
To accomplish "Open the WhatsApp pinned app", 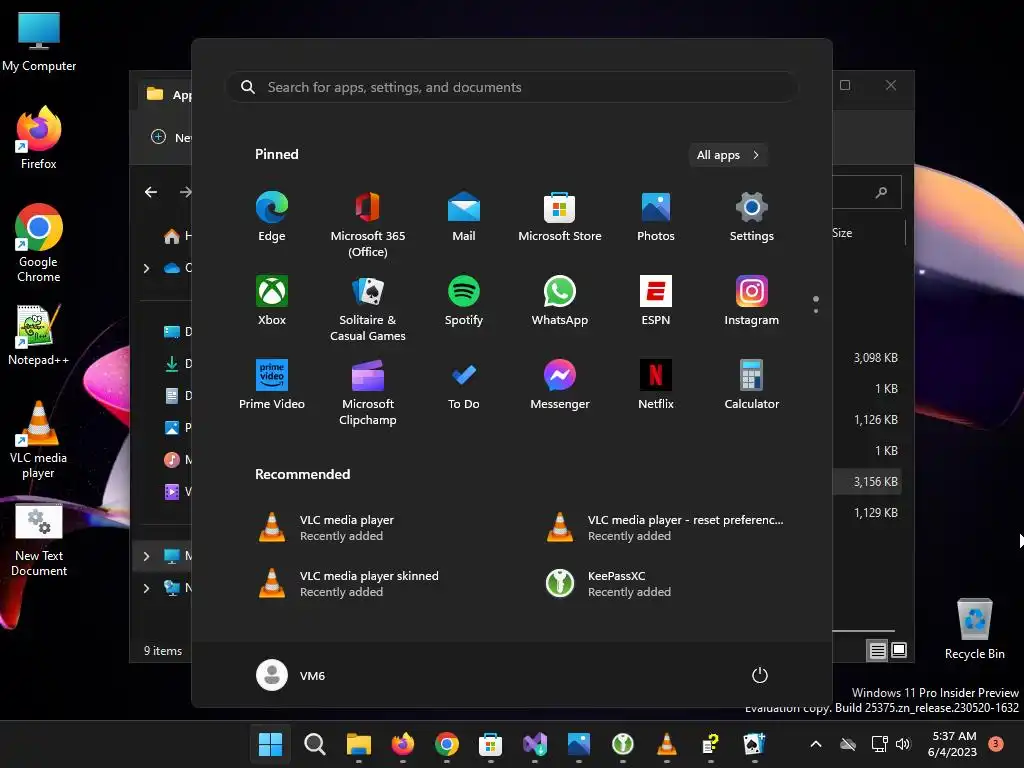I will click(560, 300).
